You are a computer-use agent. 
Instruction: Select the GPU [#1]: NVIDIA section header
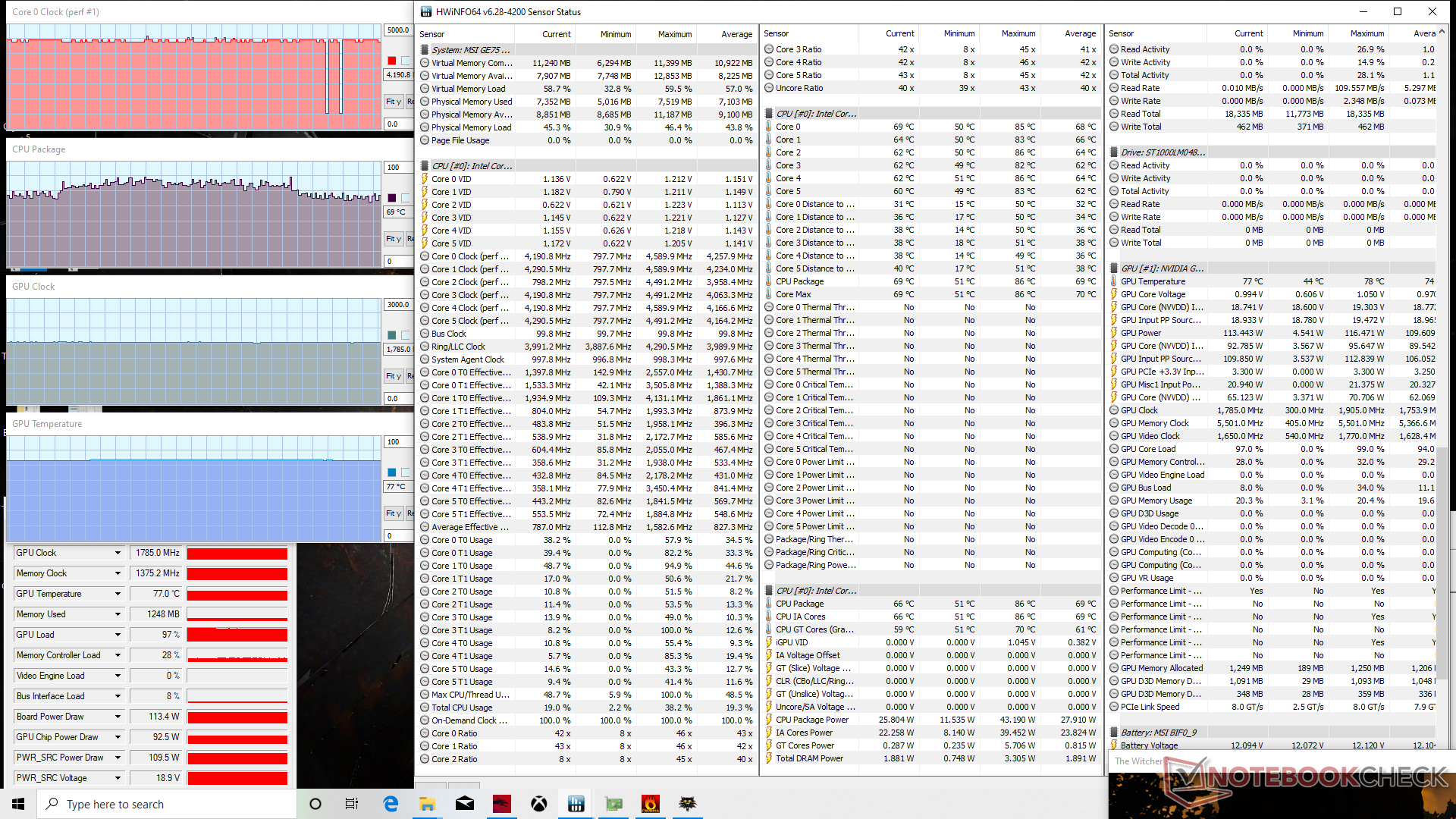[1162, 268]
